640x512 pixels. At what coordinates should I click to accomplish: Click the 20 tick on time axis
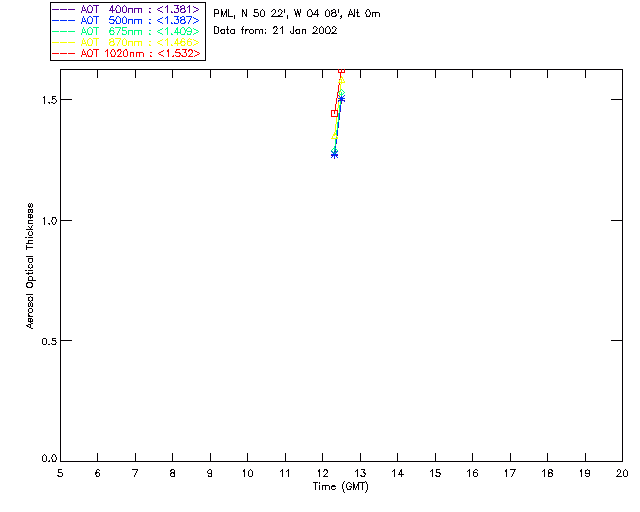pyautogui.click(x=621, y=472)
